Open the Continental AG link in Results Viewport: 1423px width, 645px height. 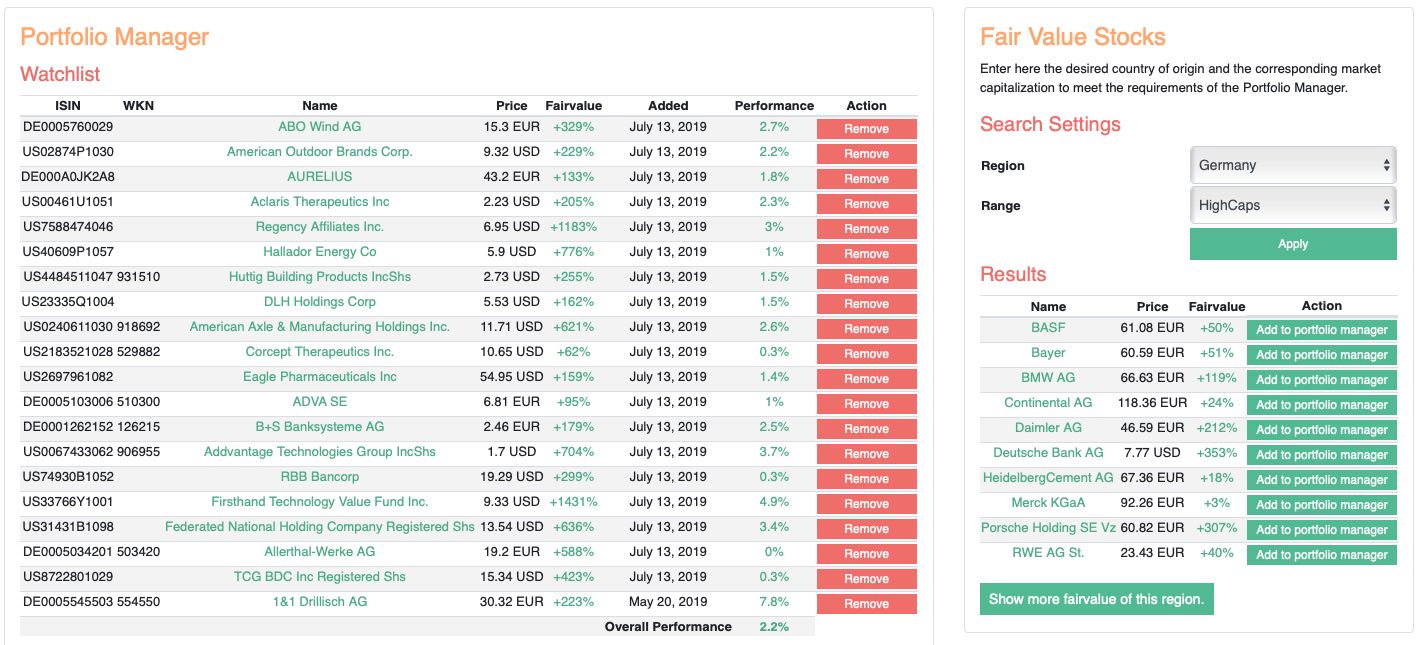1048,403
